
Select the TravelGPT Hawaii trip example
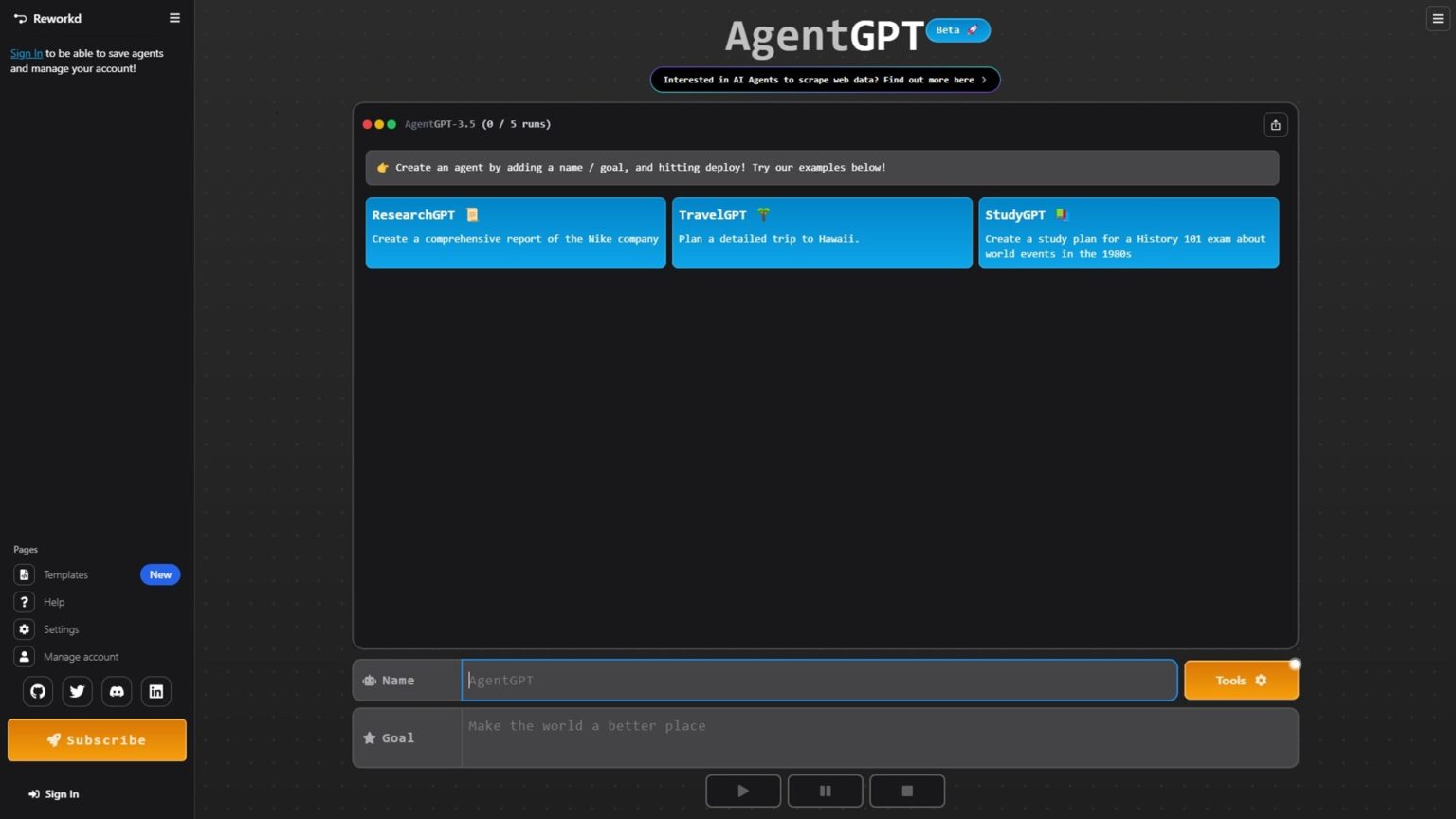822,232
